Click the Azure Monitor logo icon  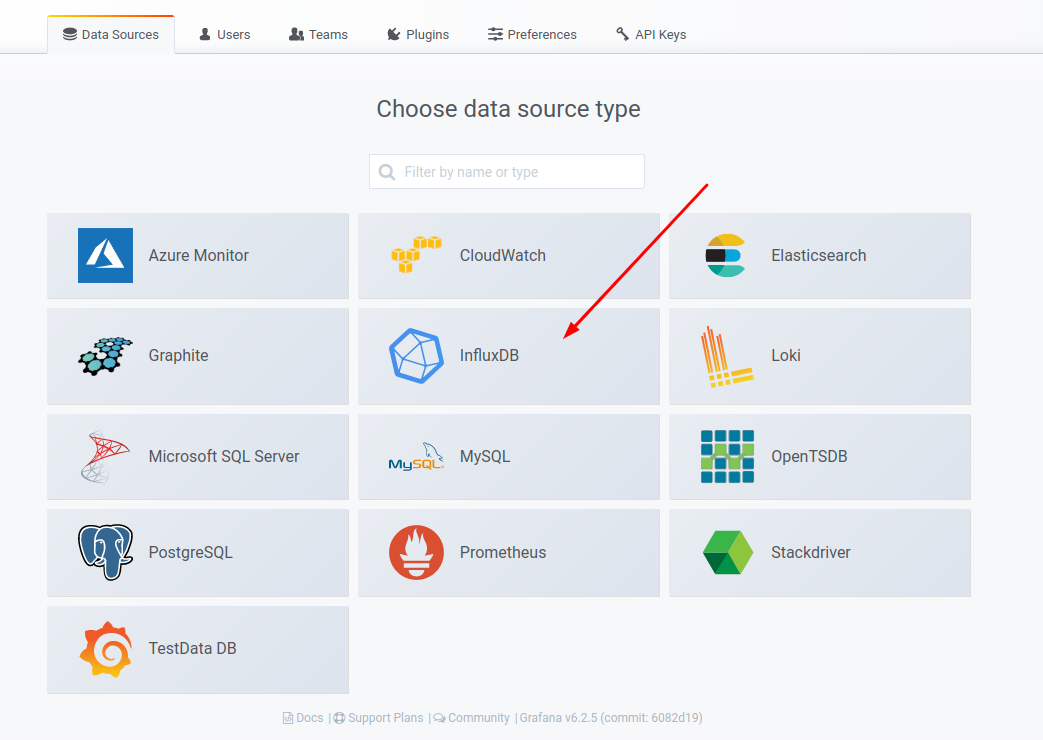pyautogui.click(x=105, y=256)
